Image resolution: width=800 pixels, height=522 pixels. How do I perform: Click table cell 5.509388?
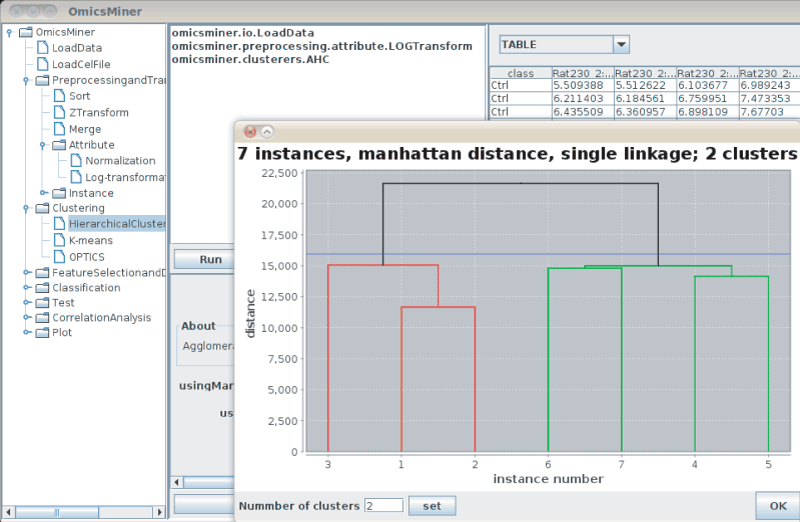(582, 85)
